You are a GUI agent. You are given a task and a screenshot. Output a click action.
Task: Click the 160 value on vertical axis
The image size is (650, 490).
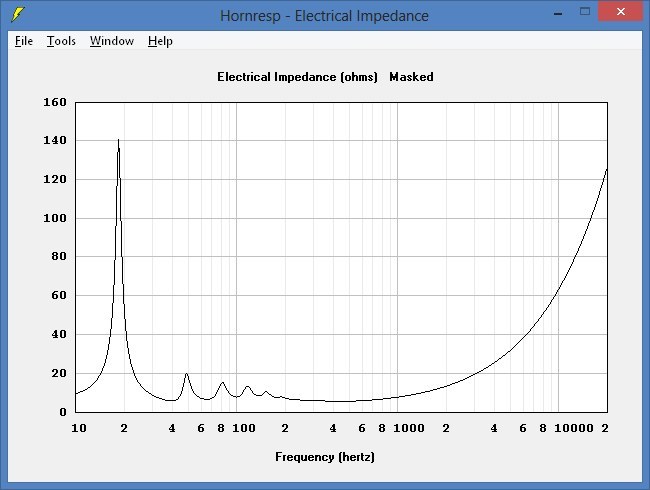click(x=55, y=102)
